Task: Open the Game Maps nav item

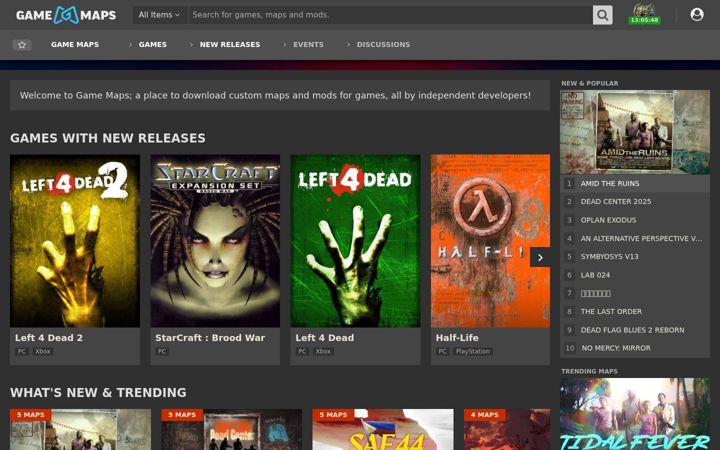Action: coord(75,45)
